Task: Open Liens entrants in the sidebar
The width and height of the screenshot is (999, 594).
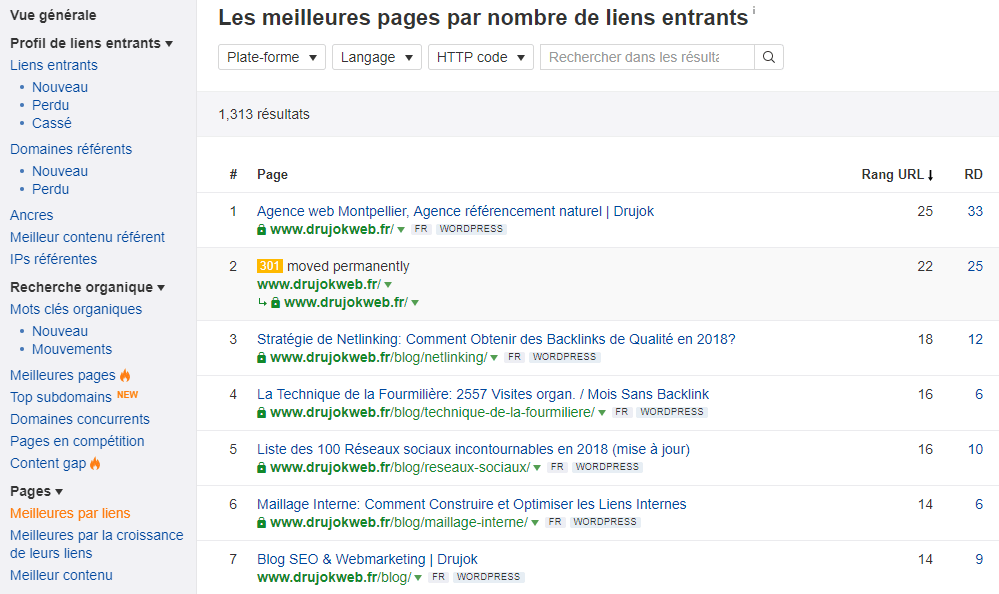Action: (54, 65)
